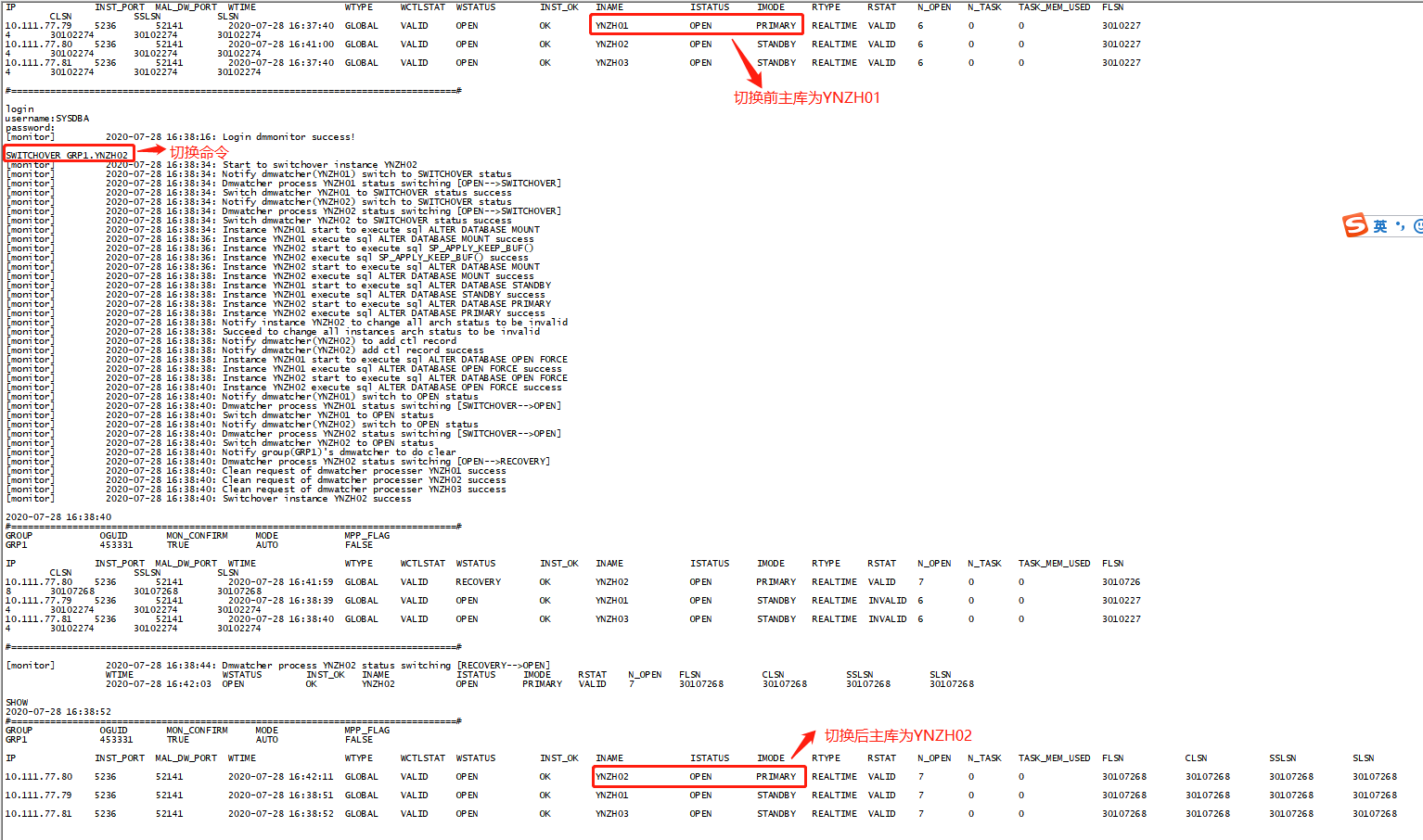Click WTIME value 2020-07-28 16:42:11

tap(280, 777)
